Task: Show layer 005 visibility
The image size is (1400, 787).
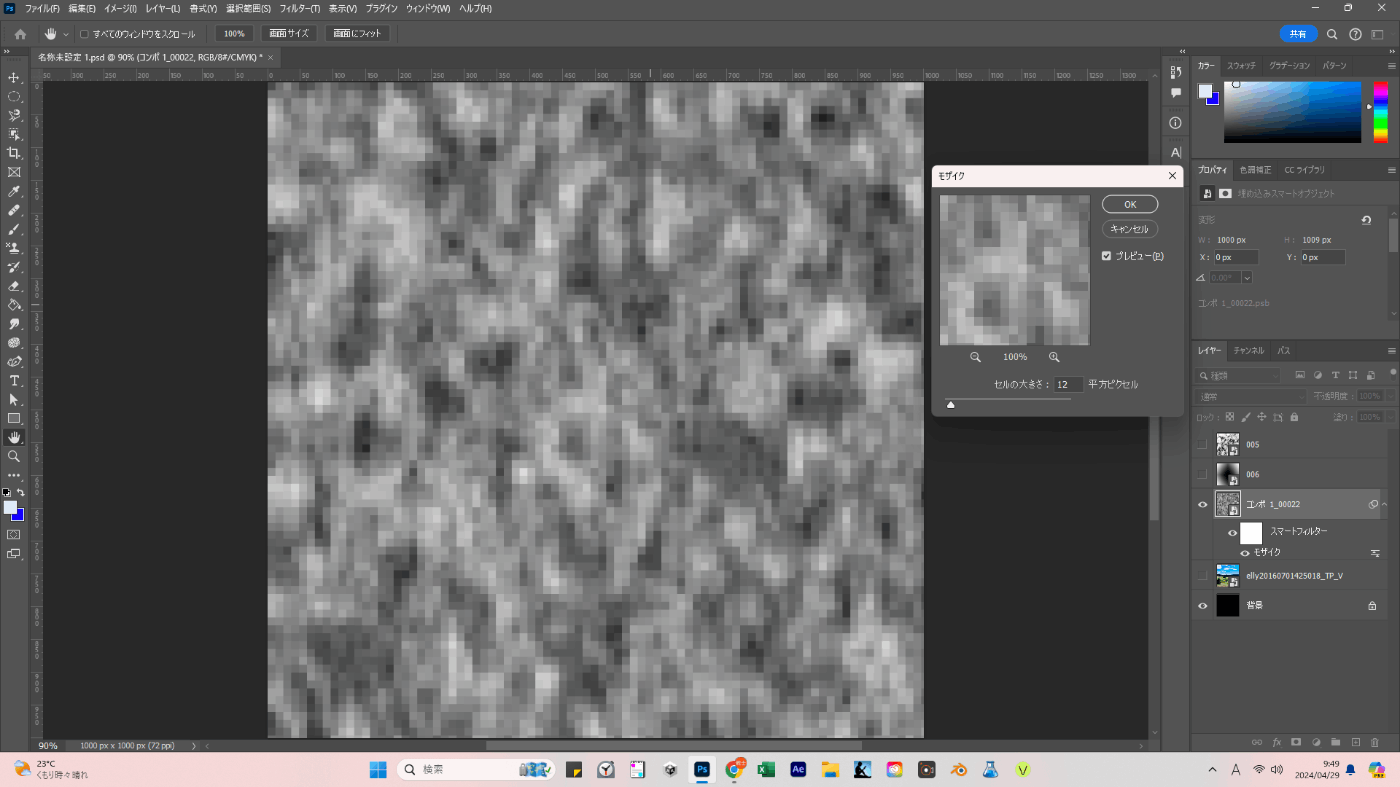Action: (x=1202, y=445)
